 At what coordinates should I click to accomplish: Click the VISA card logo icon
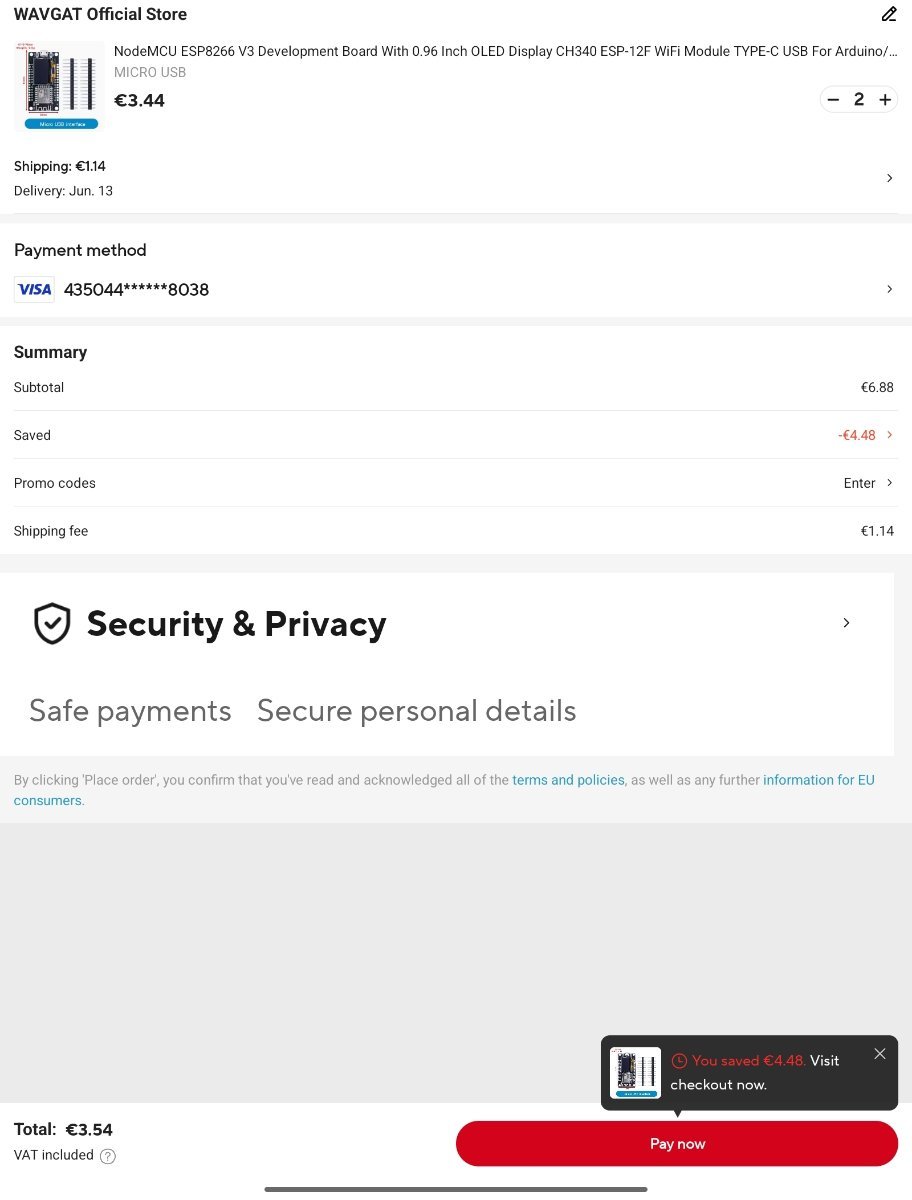point(34,290)
